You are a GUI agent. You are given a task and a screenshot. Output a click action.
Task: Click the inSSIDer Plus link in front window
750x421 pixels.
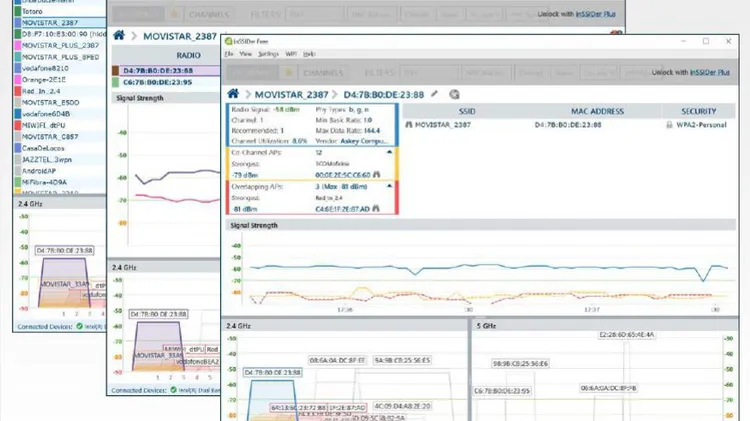709,72
